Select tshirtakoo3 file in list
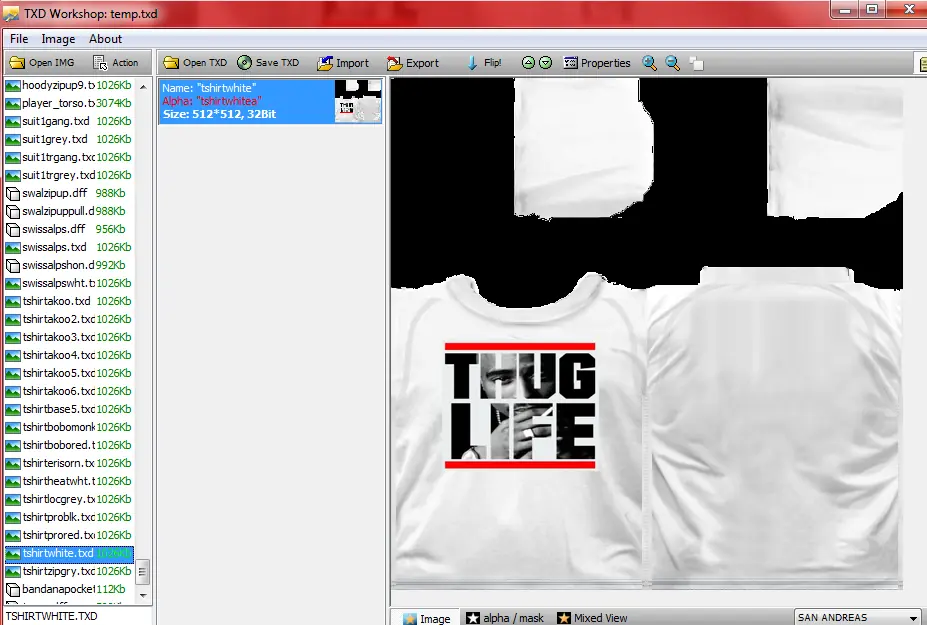The width and height of the screenshot is (927, 625). [69, 337]
